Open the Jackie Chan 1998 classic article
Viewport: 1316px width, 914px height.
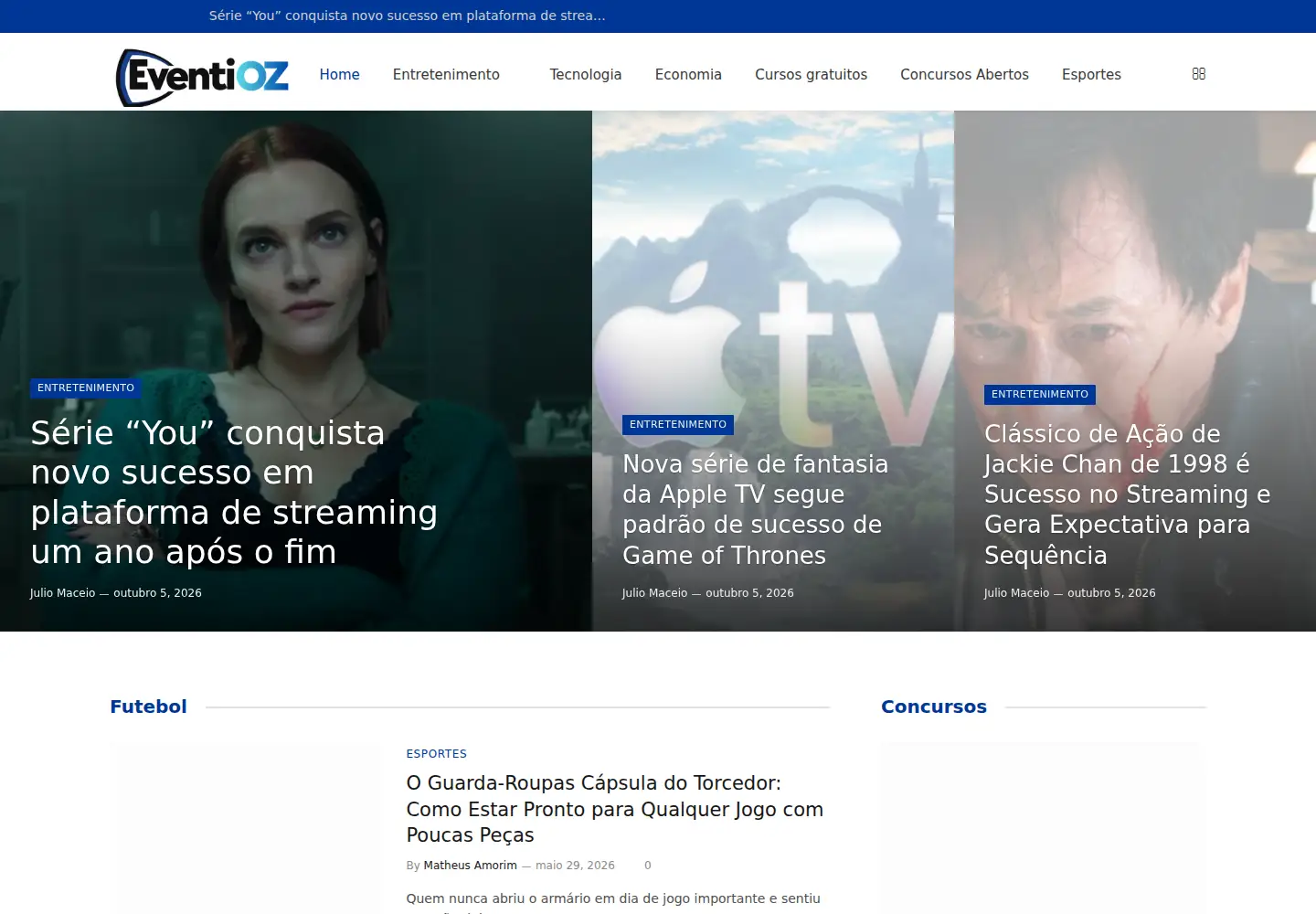click(x=1127, y=494)
